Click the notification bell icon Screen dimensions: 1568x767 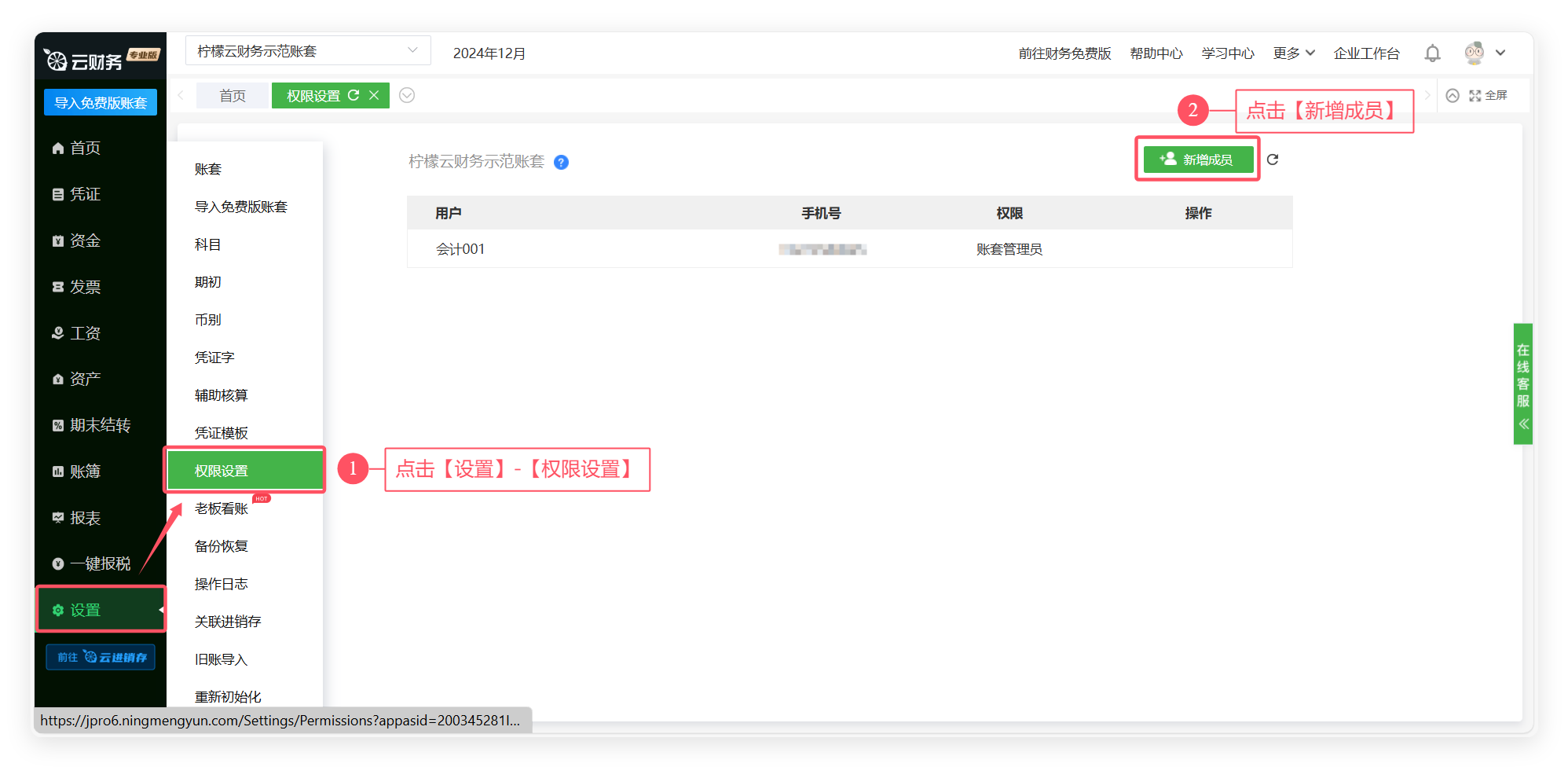click(1432, 53)
